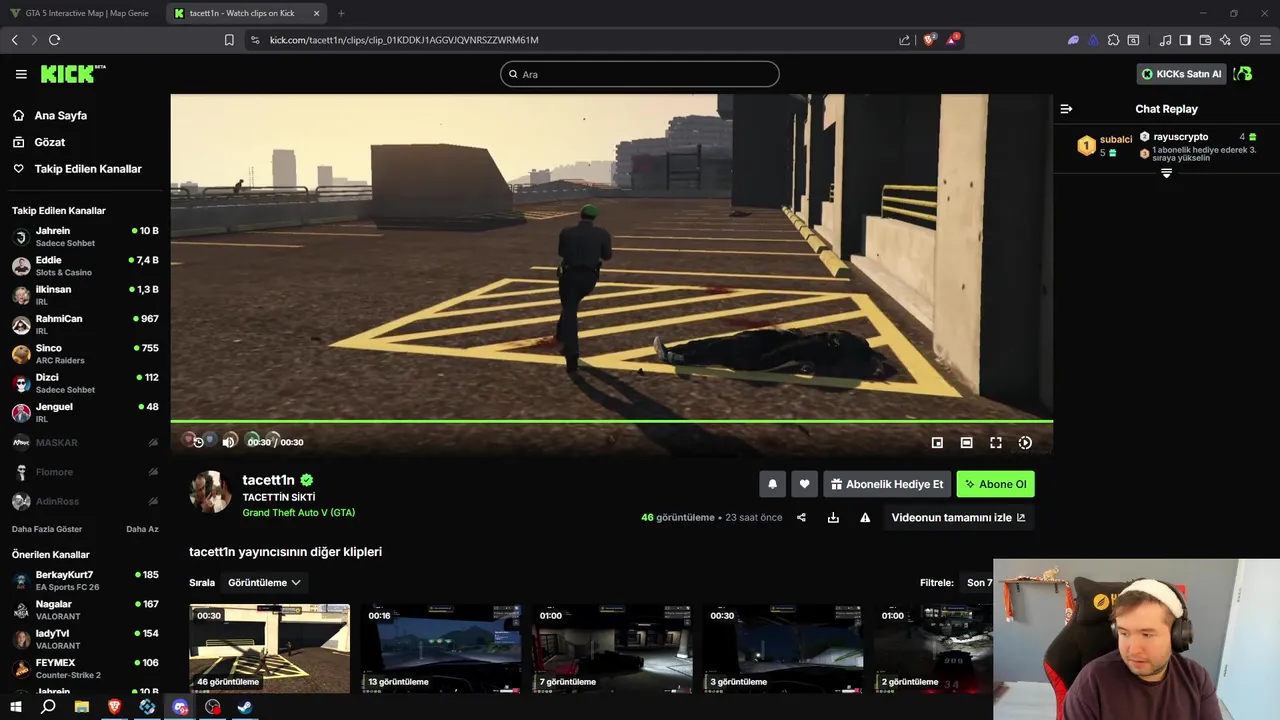Open Sinco channel in sidebar

coord(85,354)
